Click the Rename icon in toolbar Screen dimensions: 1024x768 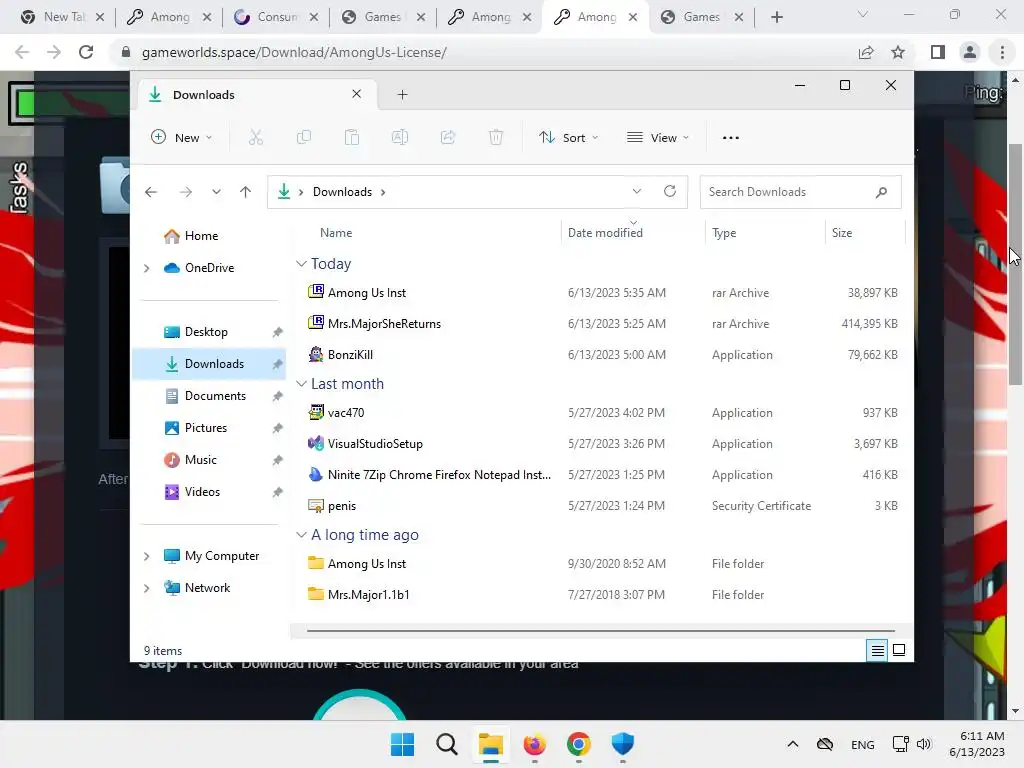point(400,137)
